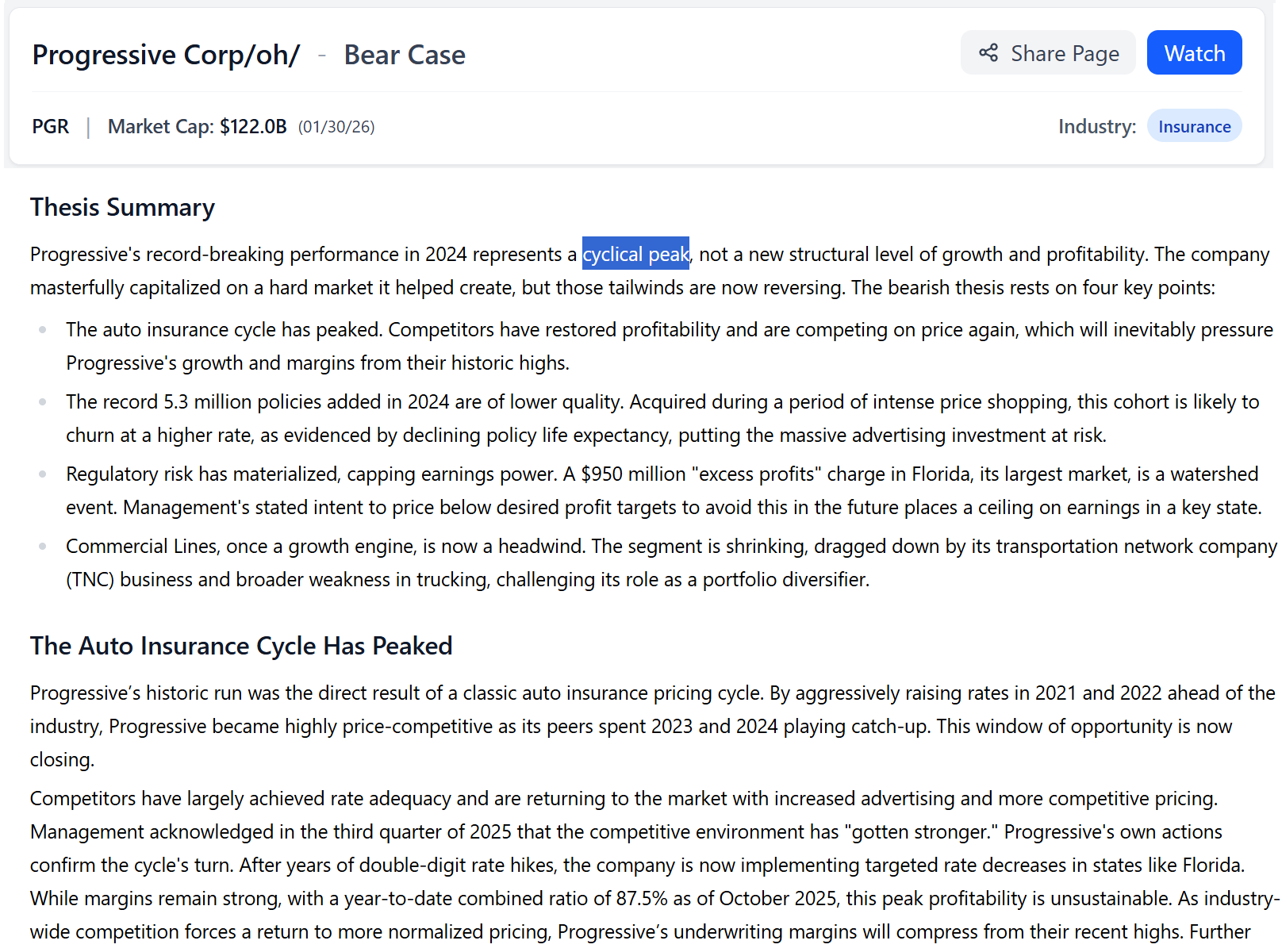Screen dimensions: 1282x952
Task: Open the Bear Case view
Action: [x=405, y=55]
